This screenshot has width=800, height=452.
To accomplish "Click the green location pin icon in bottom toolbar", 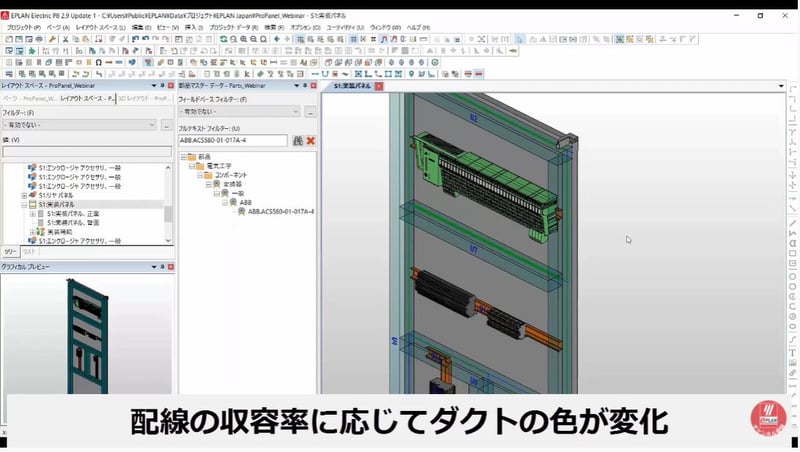I will [x=411, y=74].
